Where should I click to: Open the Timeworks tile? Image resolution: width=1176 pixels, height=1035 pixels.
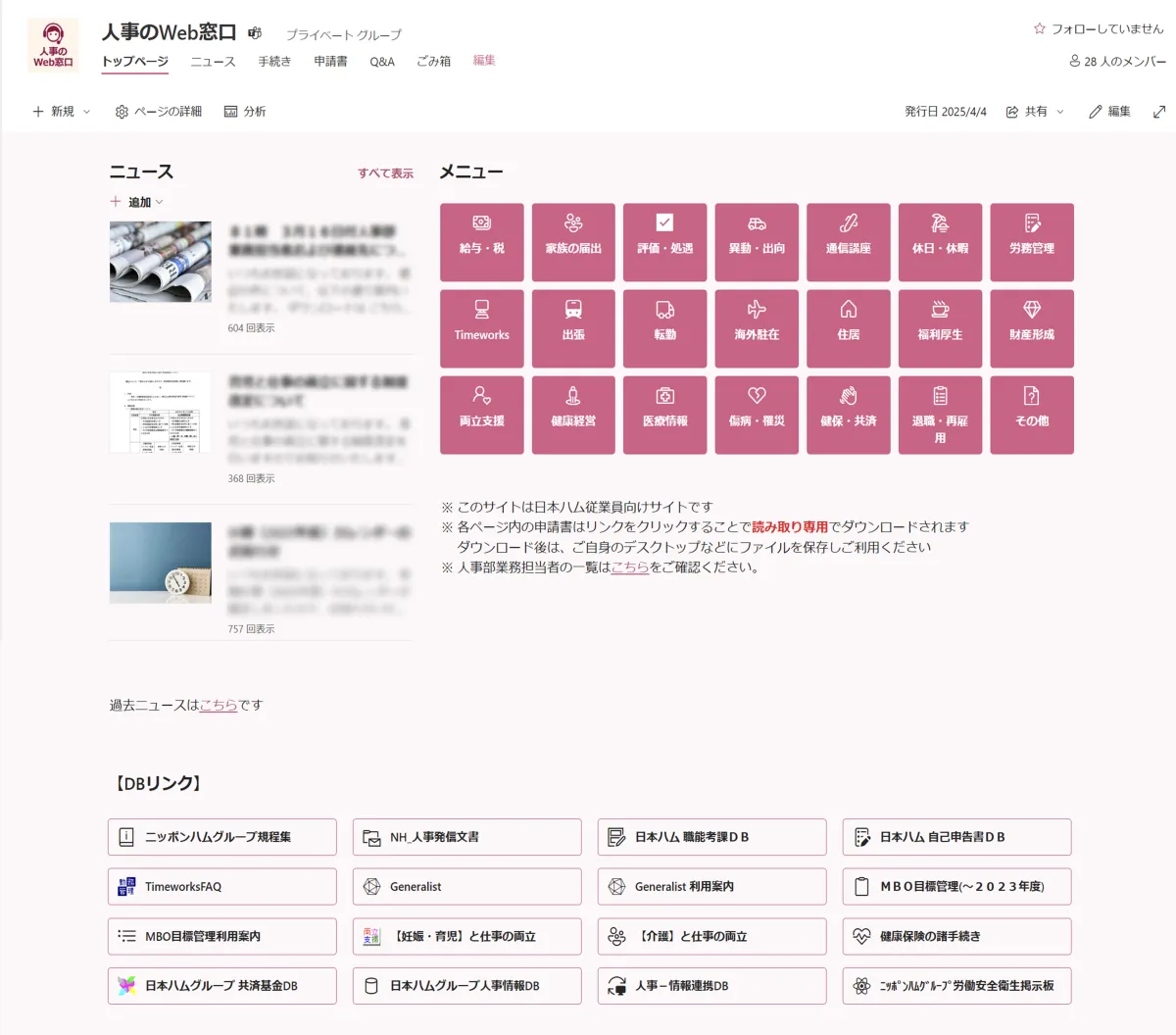pyautogui.click(x=481, y=328)
